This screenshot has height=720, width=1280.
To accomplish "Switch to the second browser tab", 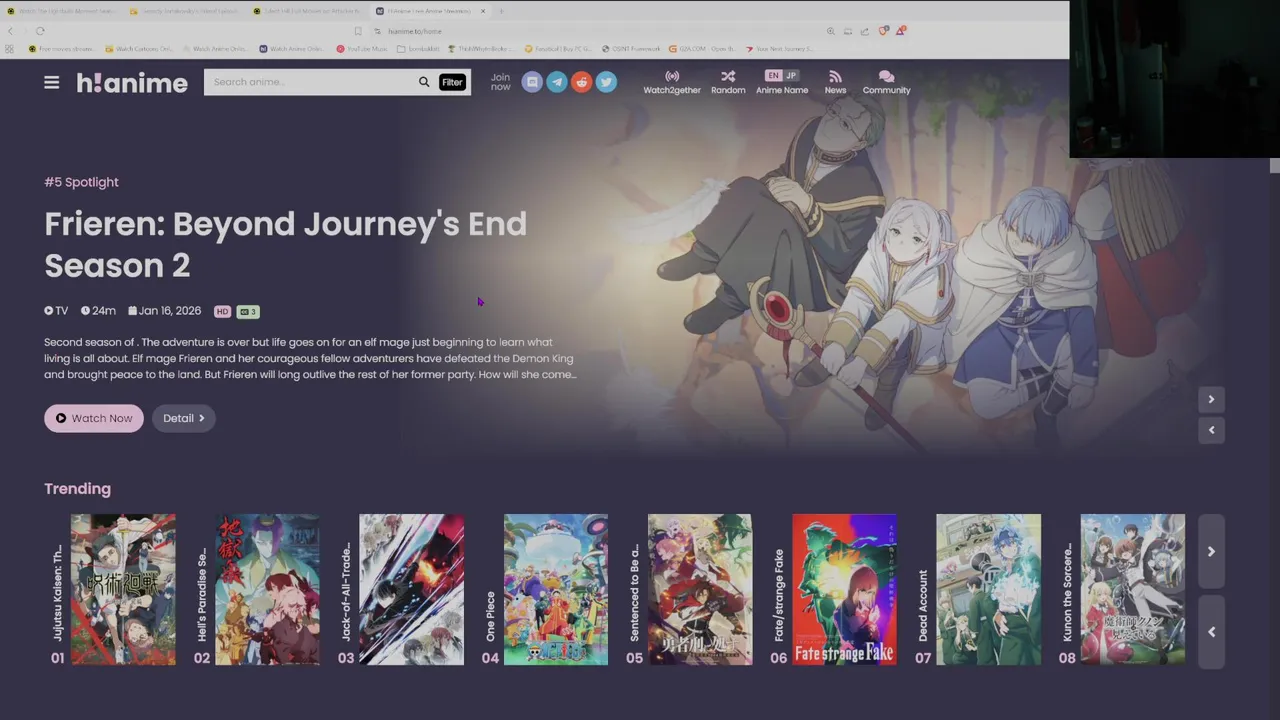I will click(x=186, y=11).
